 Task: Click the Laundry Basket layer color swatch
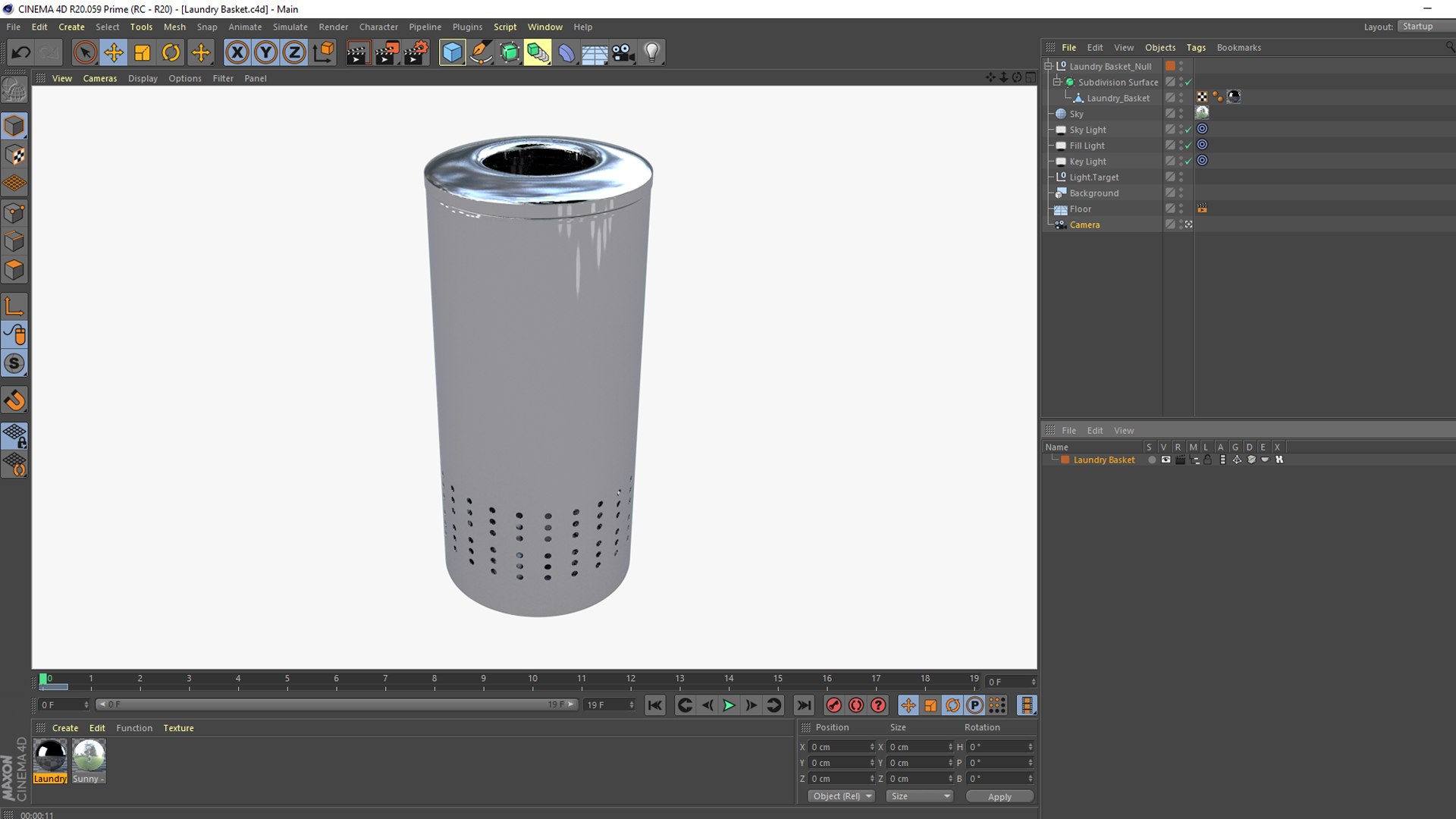click(1065, 460)
